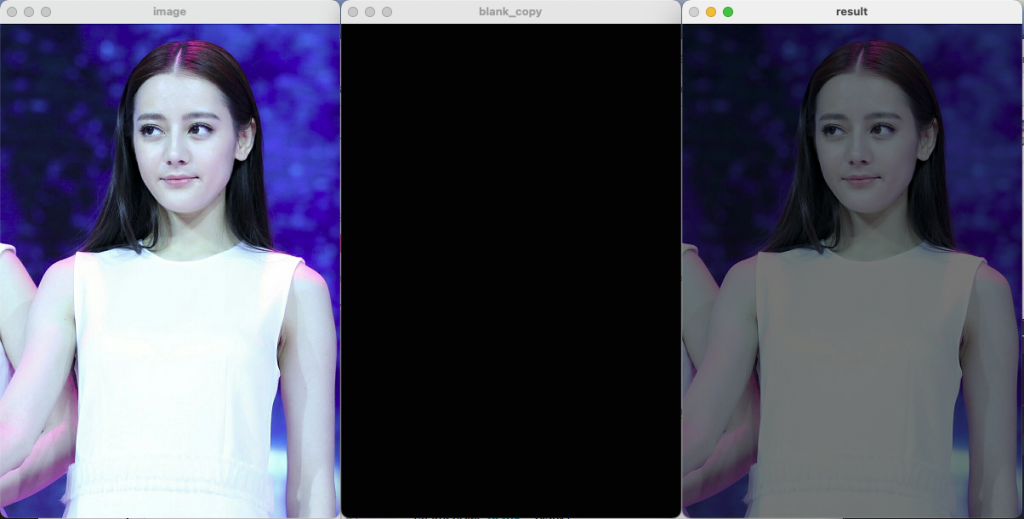
Task: Click the inactive zoom button of image window
Action: click(46, 12)
